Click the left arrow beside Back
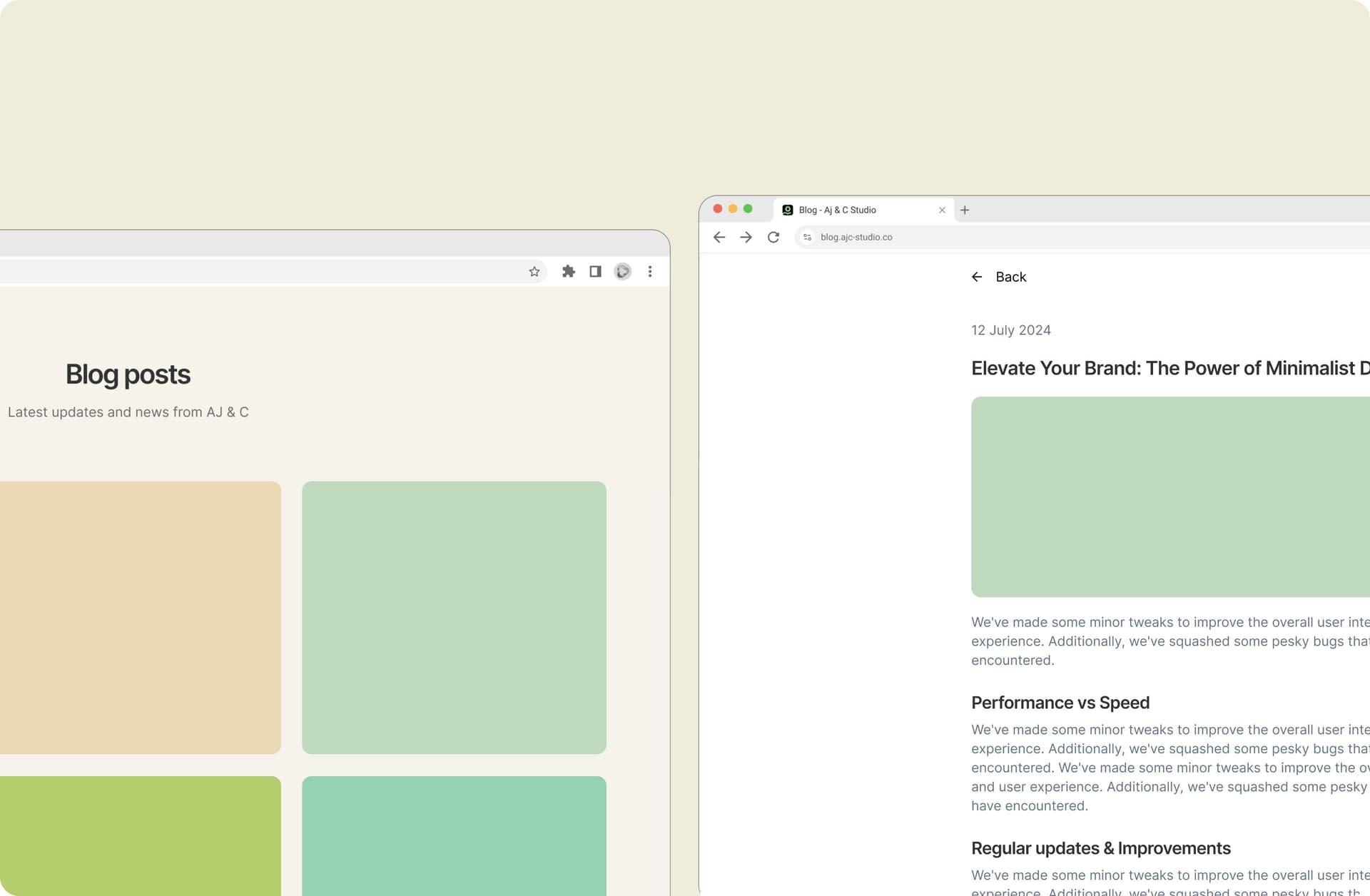Image resolution: width=1370 pixels, height=896 pixels. 977,277
